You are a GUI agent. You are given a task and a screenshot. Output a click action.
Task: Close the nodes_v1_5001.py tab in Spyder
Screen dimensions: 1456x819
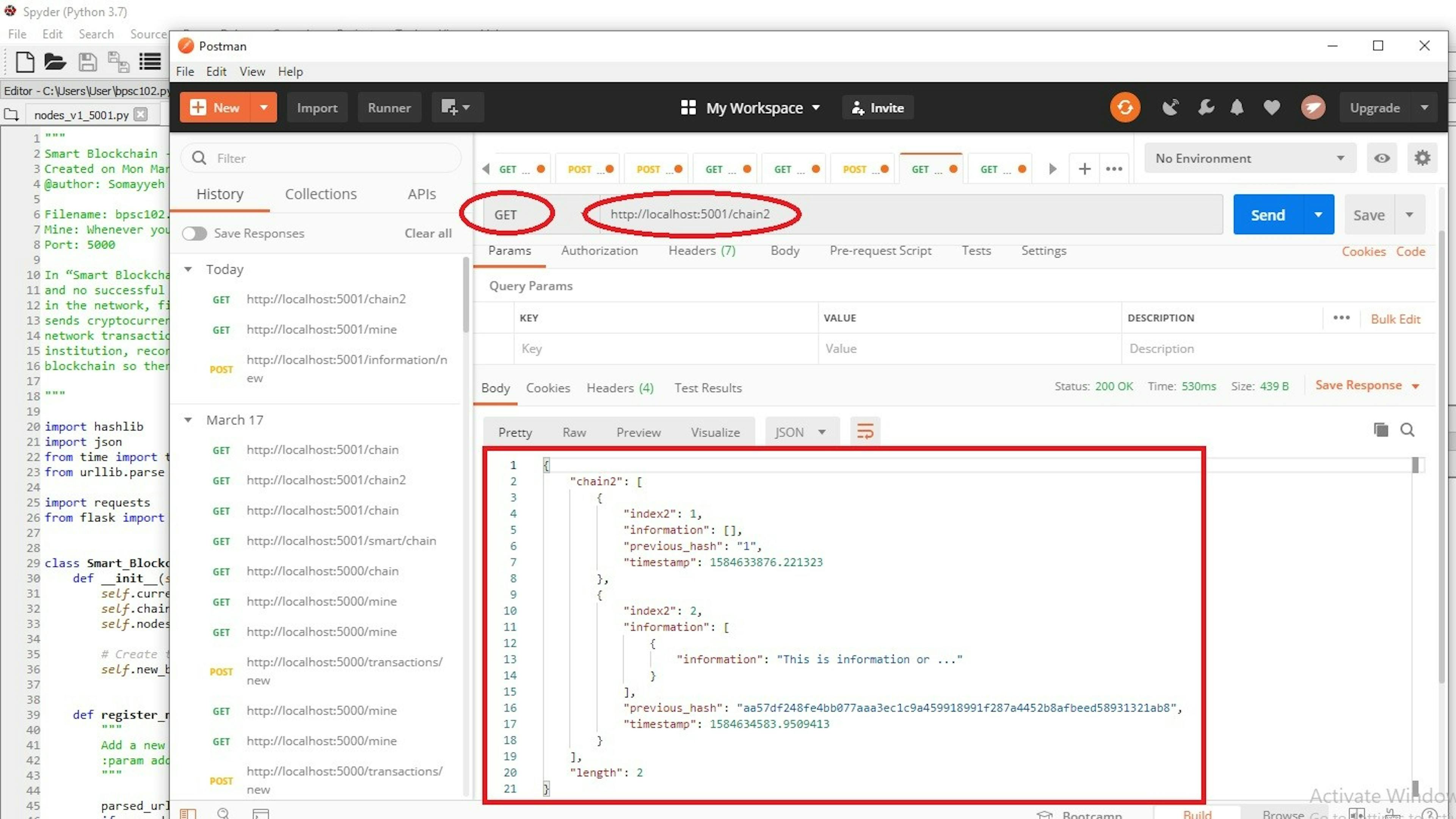click(x=141, y=114)
